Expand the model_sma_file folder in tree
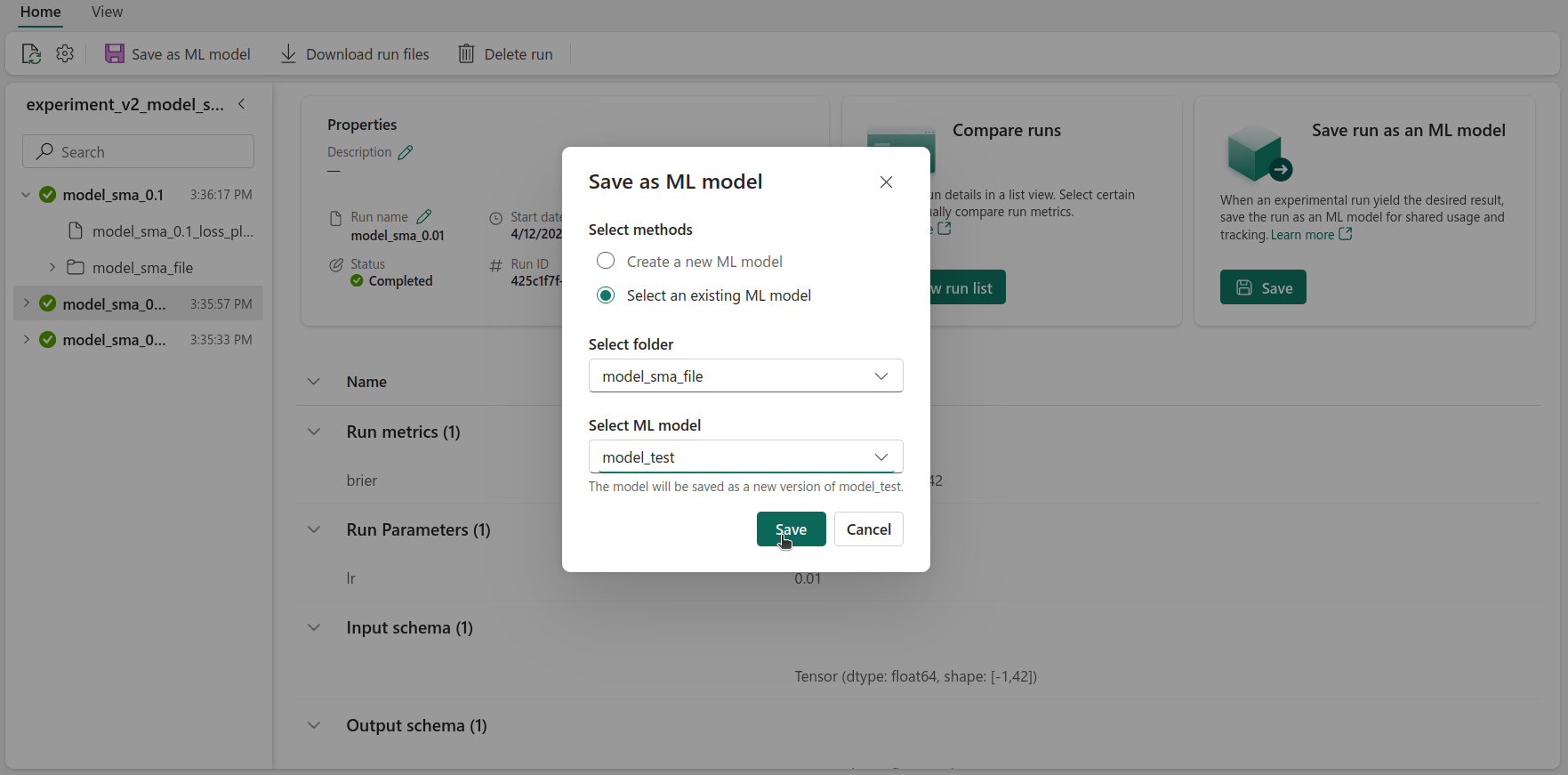This screenshot has height=775, width=1568. tap(52, 268)
